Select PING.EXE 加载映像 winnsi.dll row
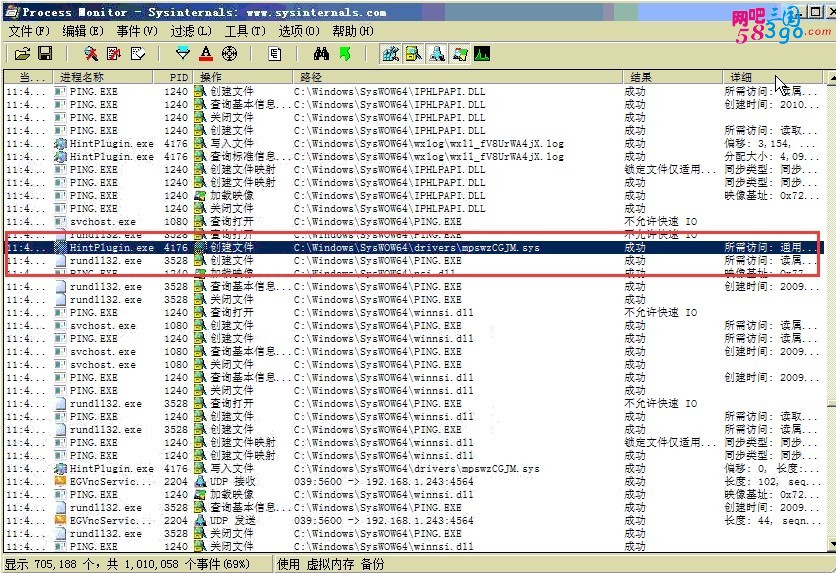The image size is (836, 573). (414, 495)
